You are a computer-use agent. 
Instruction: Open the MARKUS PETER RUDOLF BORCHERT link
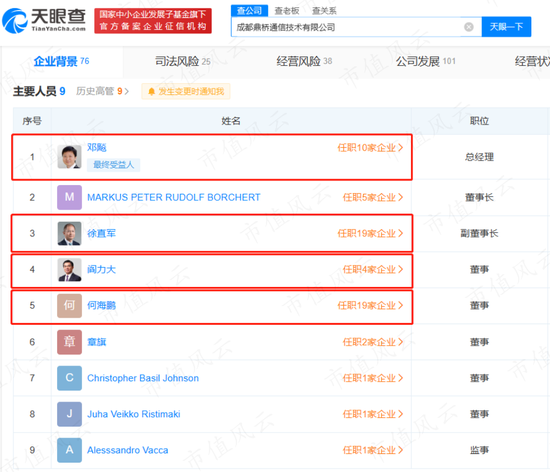tap(174, 197)
